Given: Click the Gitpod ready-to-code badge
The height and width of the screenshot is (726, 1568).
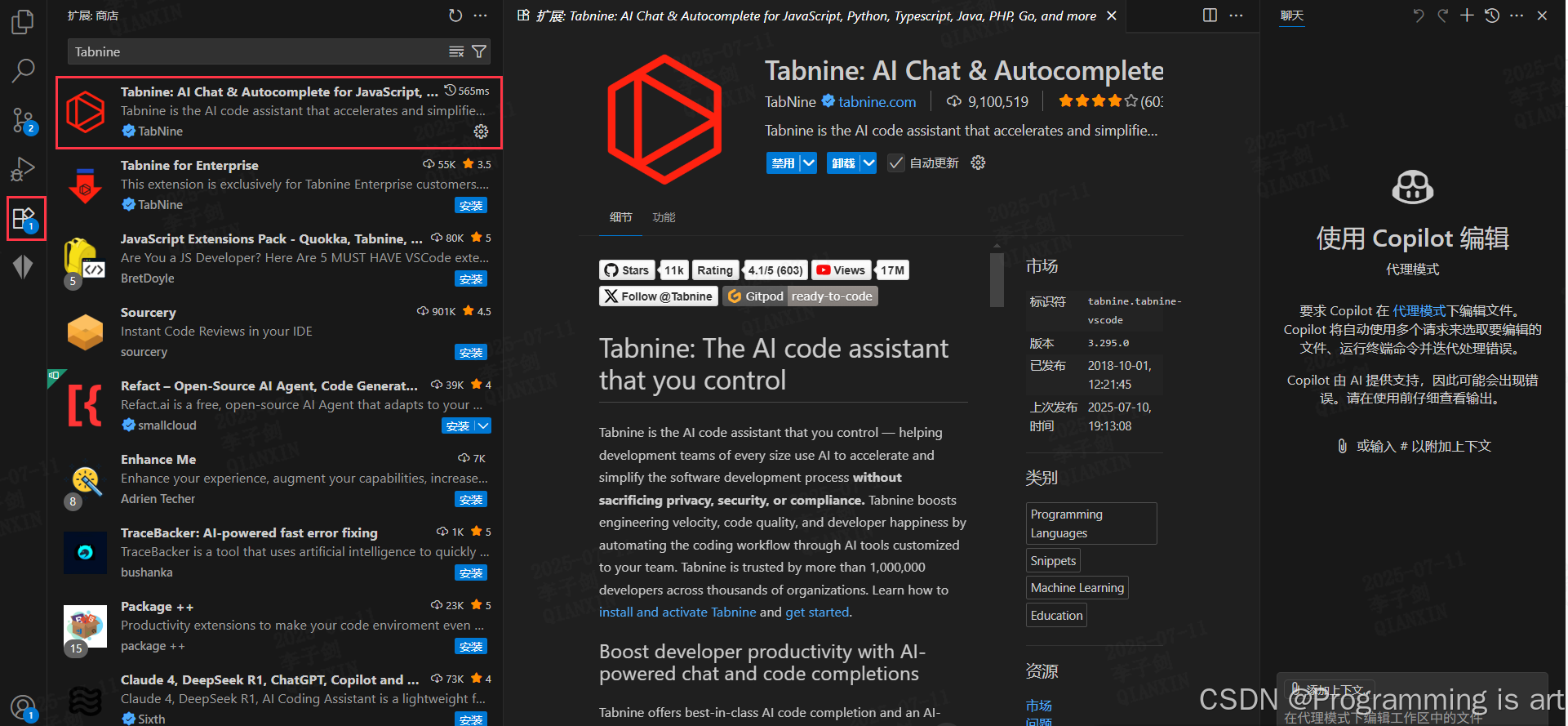Looking at the screenshot, I should (x=800, y=296).
